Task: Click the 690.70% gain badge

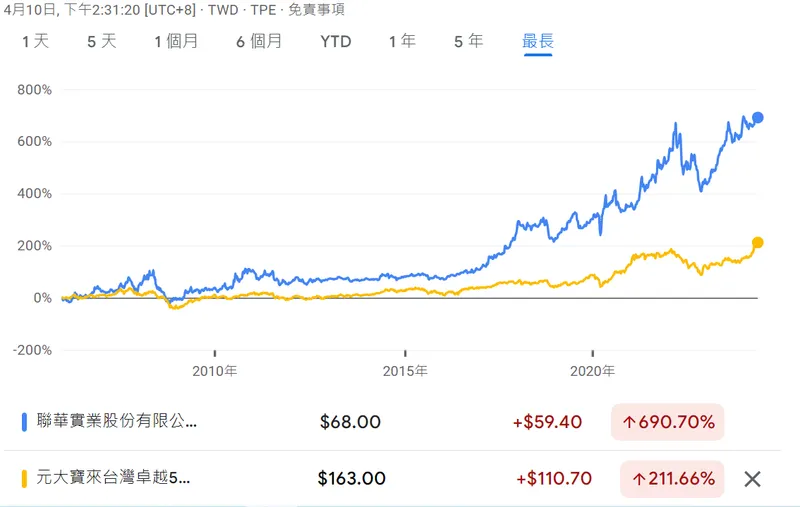Action: tap(667, 422)
